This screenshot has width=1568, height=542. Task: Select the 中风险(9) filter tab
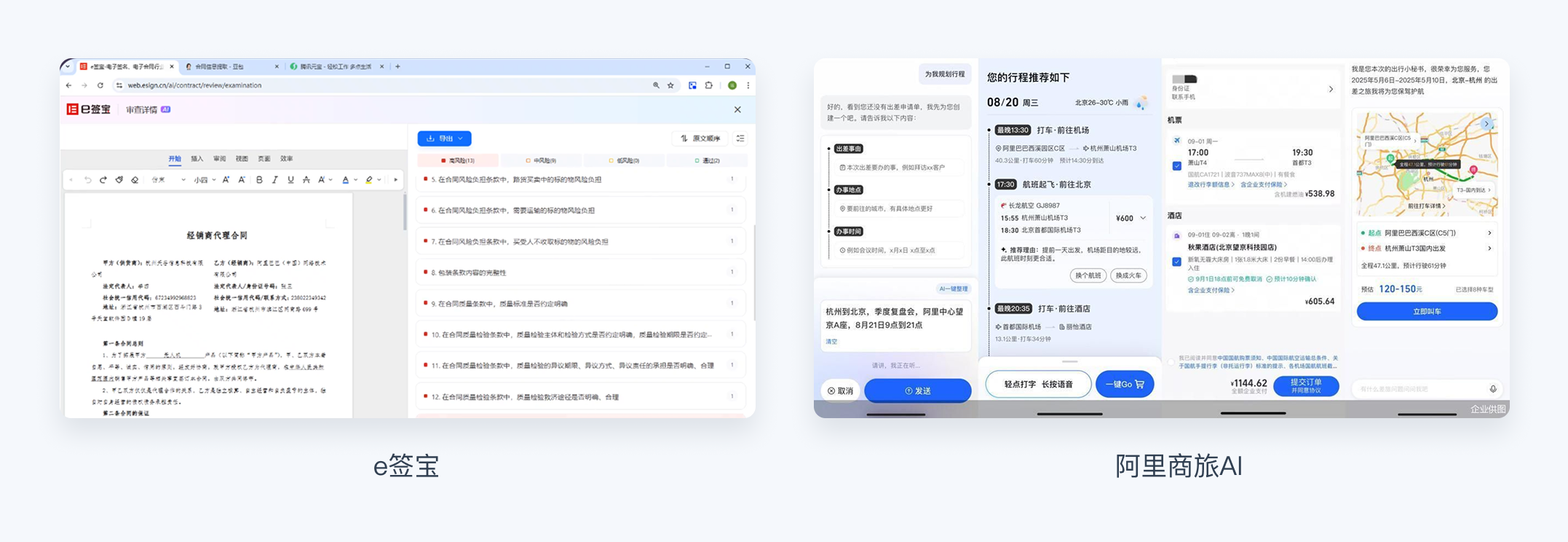coord(541,160)
